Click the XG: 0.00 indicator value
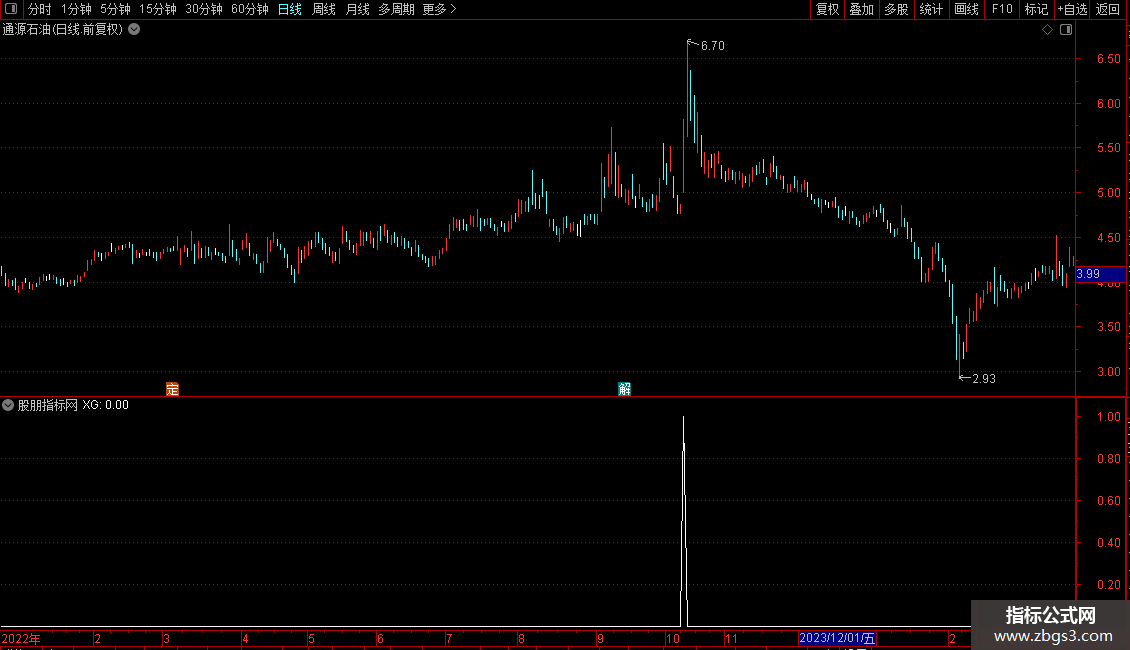1130x650 pixels. pyautogui.click(x=105, y=405)
